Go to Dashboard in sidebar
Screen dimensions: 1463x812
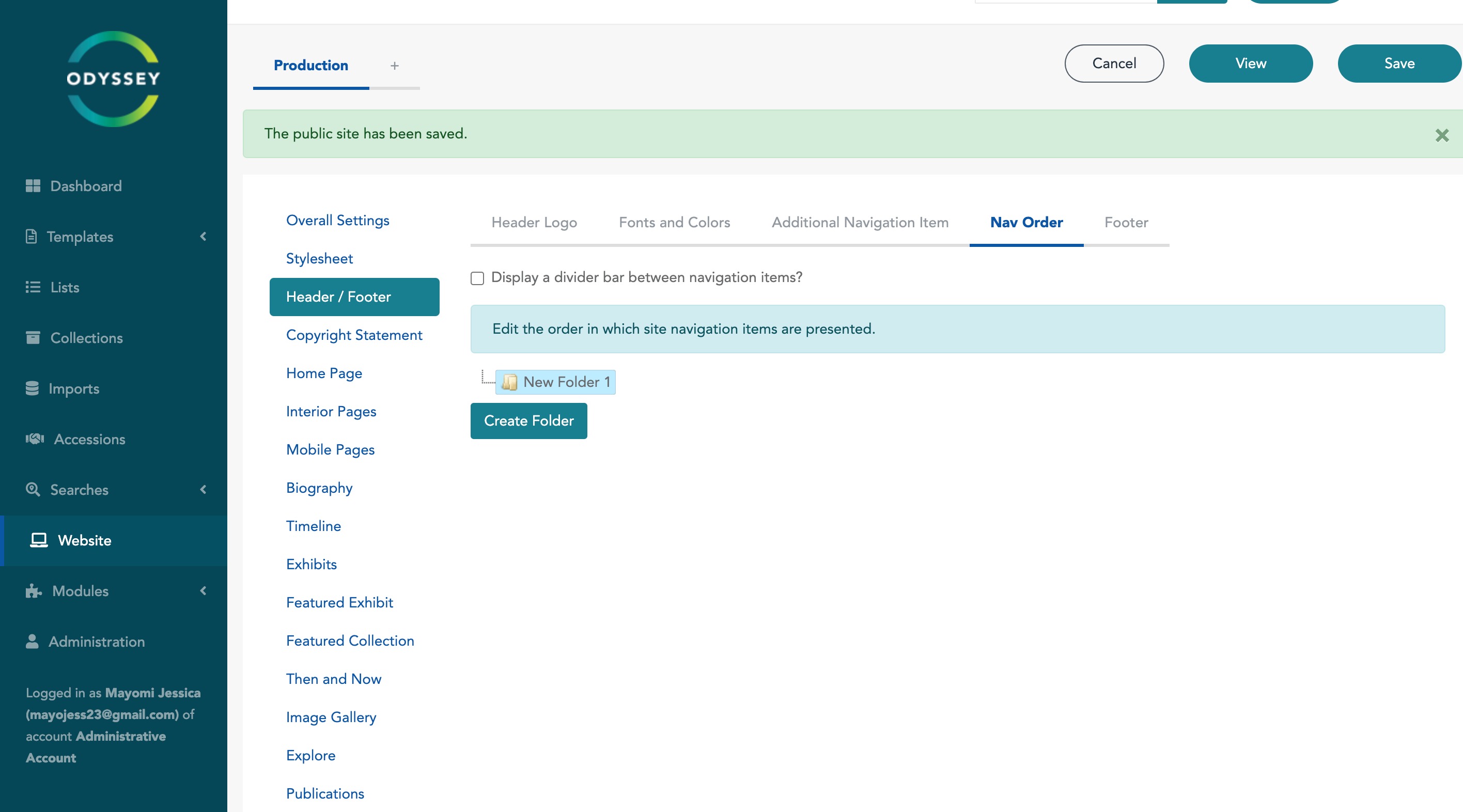(114, 185)
